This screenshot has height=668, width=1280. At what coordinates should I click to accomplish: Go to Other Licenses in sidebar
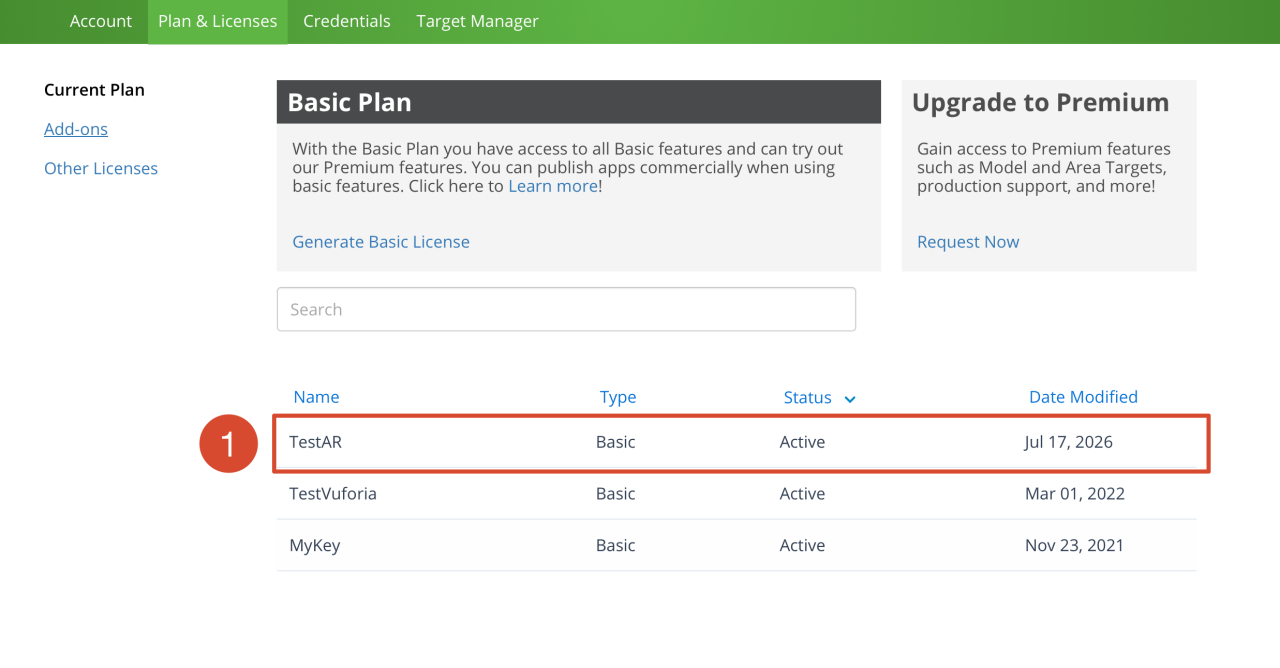[101, 168]
